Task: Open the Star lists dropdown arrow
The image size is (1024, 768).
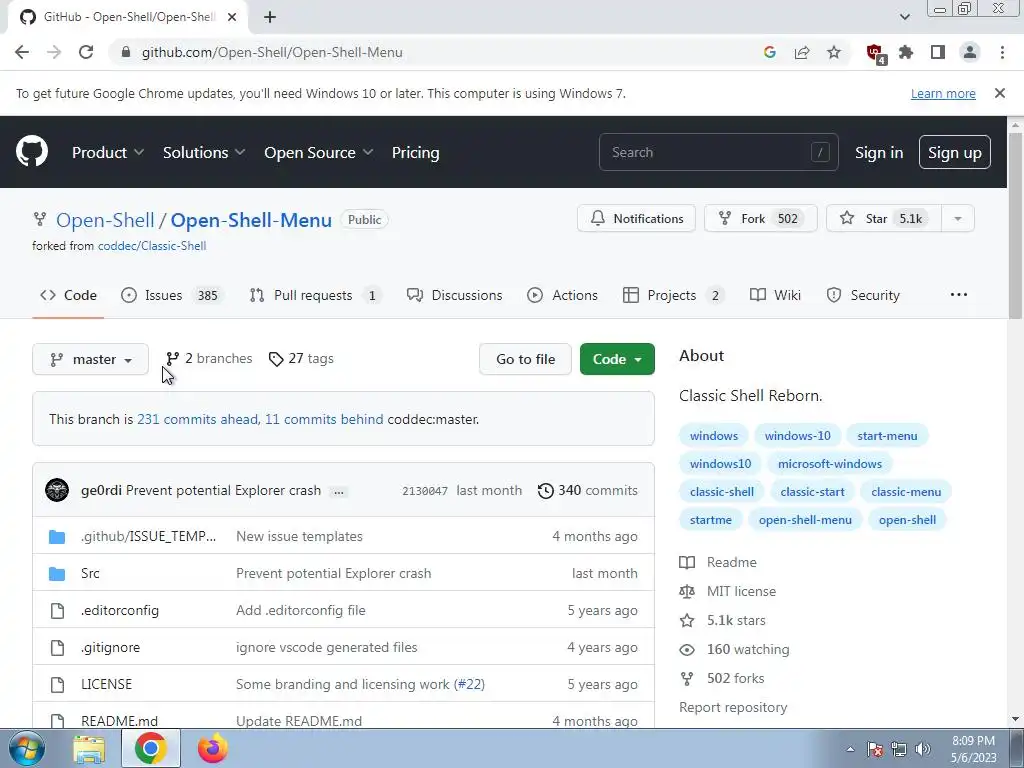Action: 958,219
